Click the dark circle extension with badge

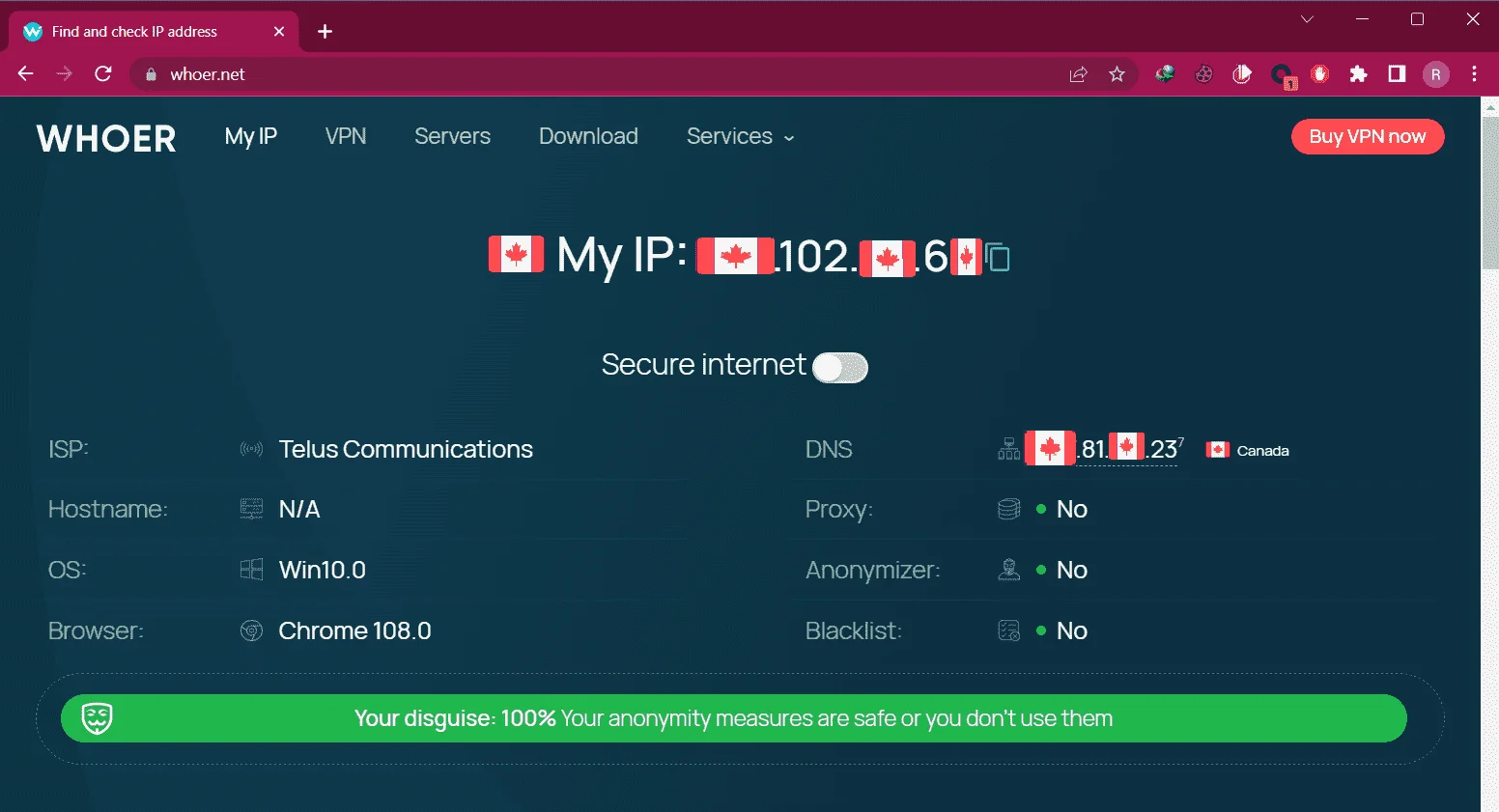(1283, 75)
